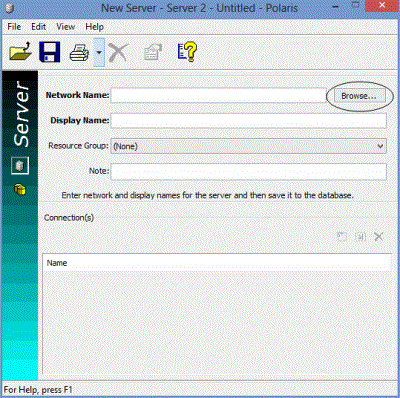This screenshot has height=398, width=400.
Task: Select the Server view icon in the sidebar
Action: [x=20, y=166]
